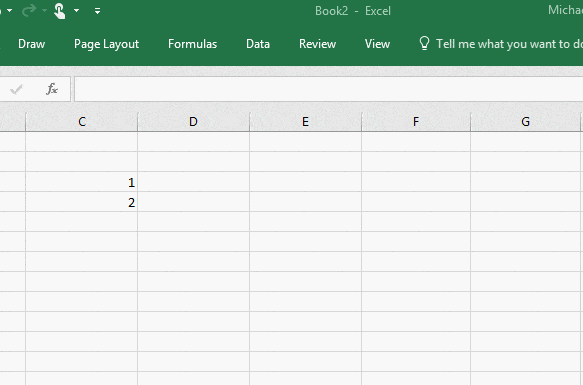Open the Formulas tab
The height and width of the screenshot is (385, 583).
(x=193, y=44)
